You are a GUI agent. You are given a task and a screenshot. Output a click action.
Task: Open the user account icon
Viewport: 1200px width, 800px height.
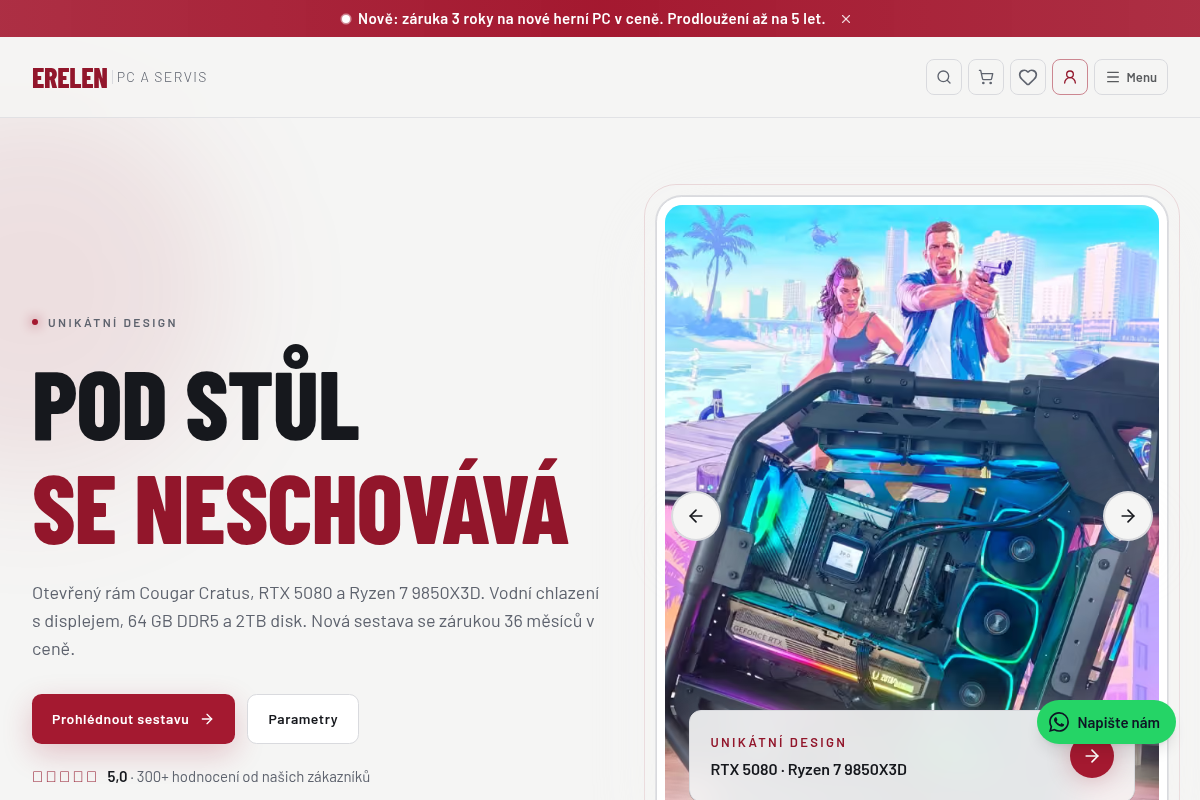(x=1070, y=77)
